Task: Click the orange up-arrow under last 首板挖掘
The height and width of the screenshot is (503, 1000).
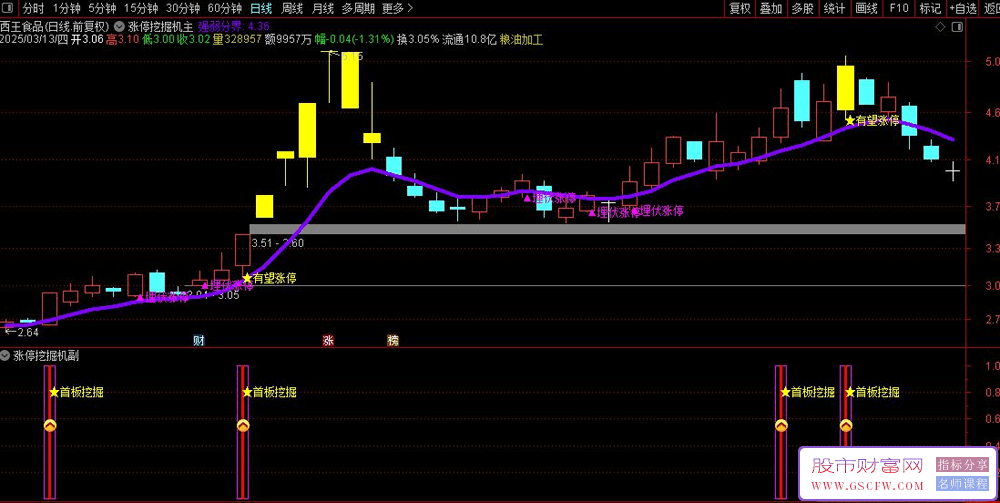Action: (x=846, y=425)
